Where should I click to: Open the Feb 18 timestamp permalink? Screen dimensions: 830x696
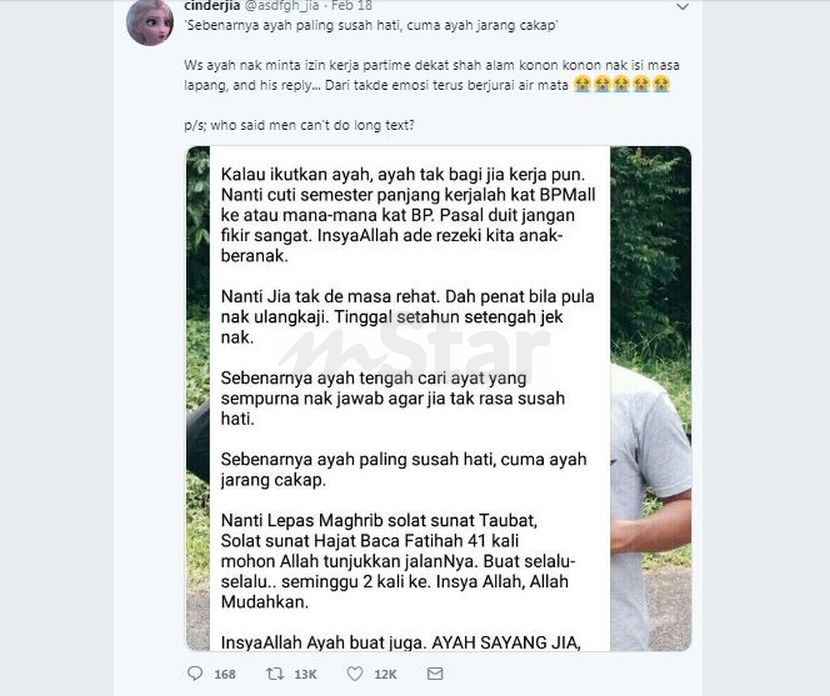point(351,6)
